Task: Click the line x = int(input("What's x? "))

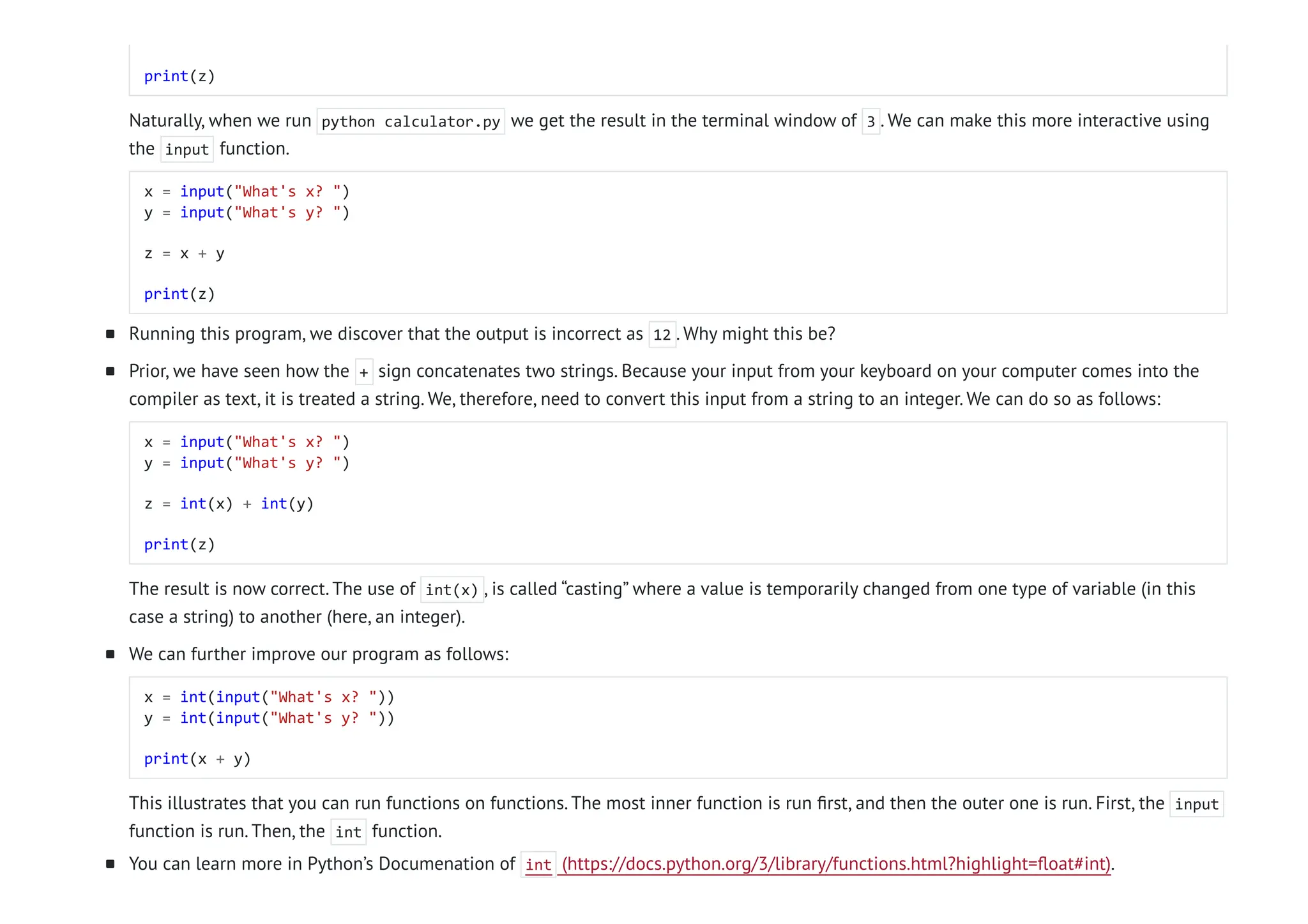Action: (269, 697)
